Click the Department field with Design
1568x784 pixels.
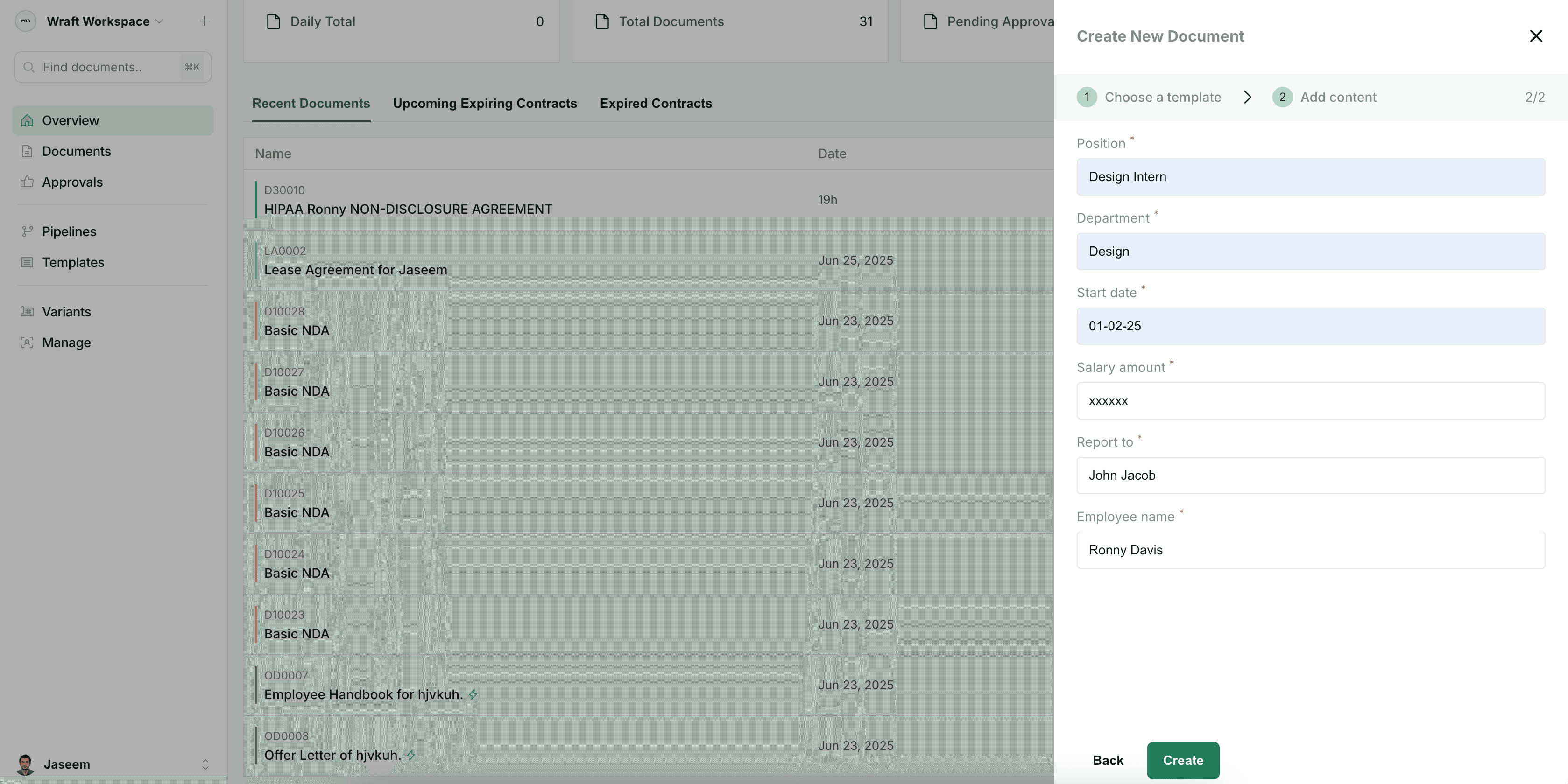[1311, 252]
